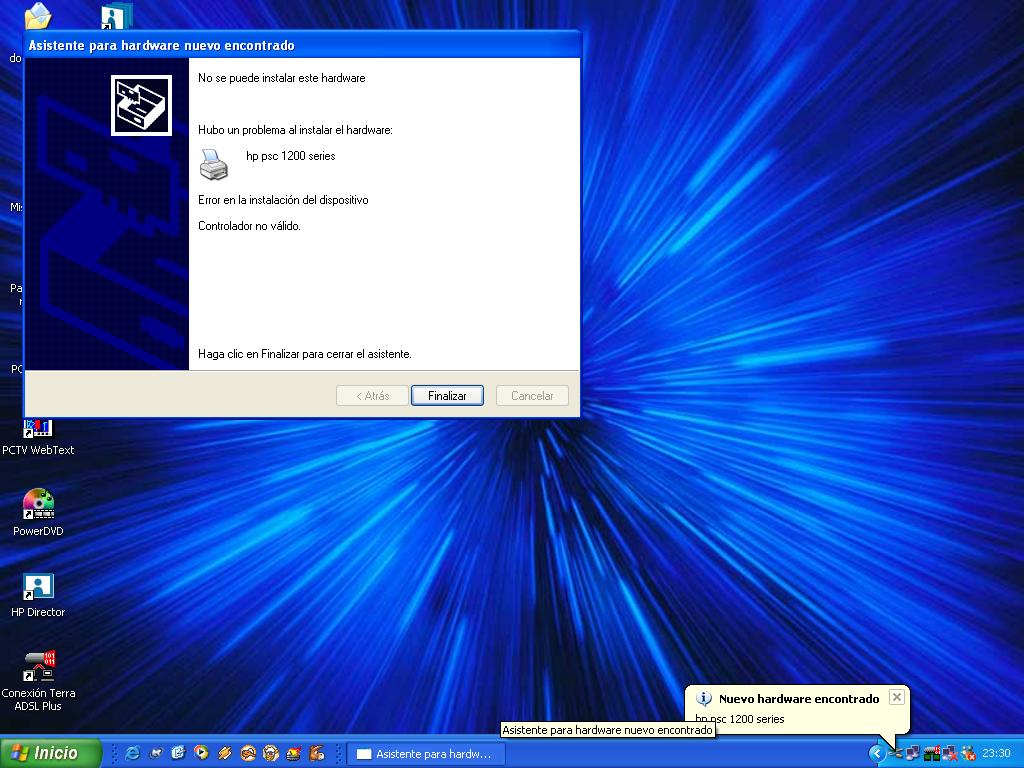The width and height of the screenshot is (1024, 768).
Task: Click the green-red monitor tray icon
Action: pos(931,754)
